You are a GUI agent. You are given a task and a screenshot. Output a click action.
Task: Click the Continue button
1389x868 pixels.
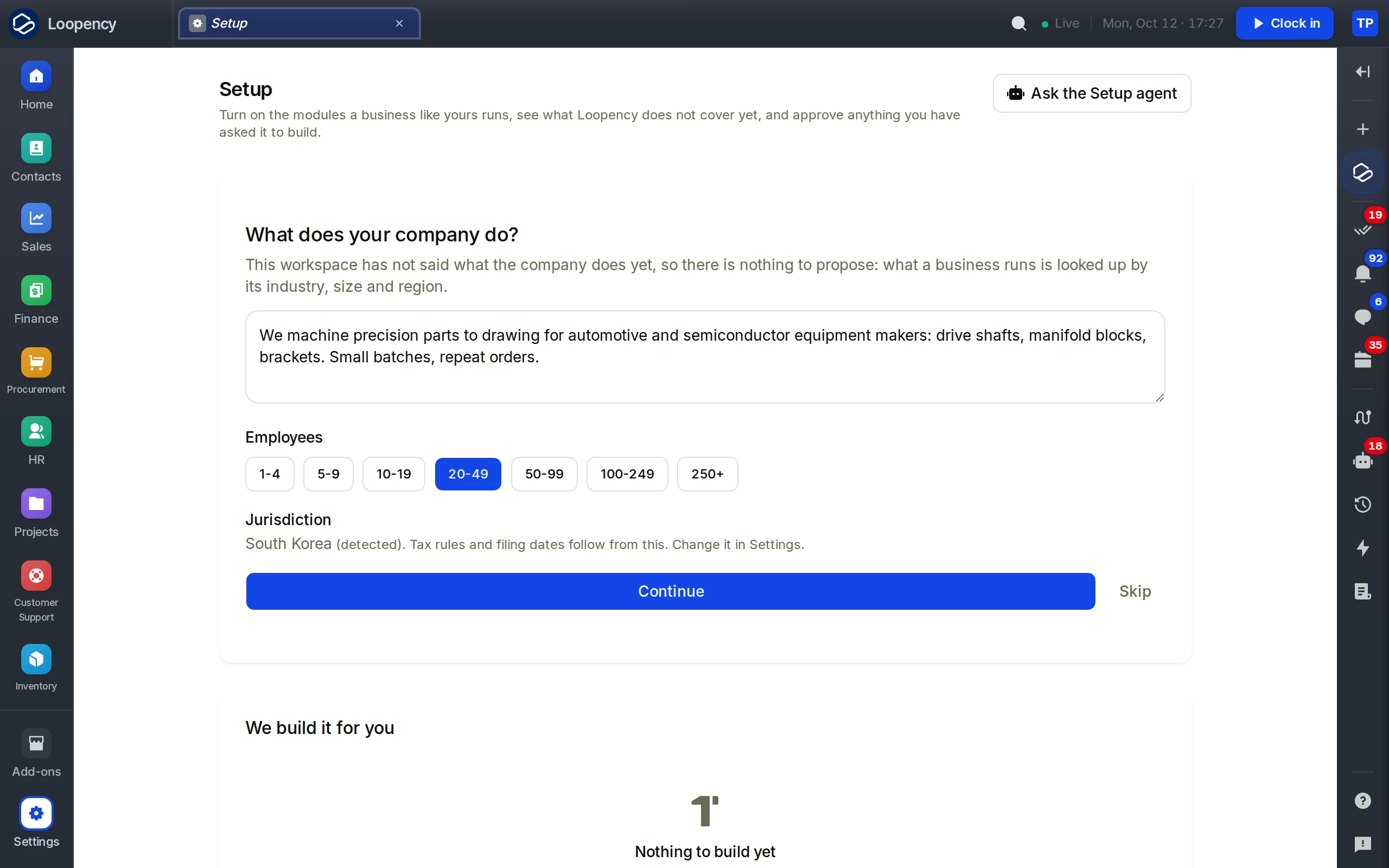(x=671, y=591)
